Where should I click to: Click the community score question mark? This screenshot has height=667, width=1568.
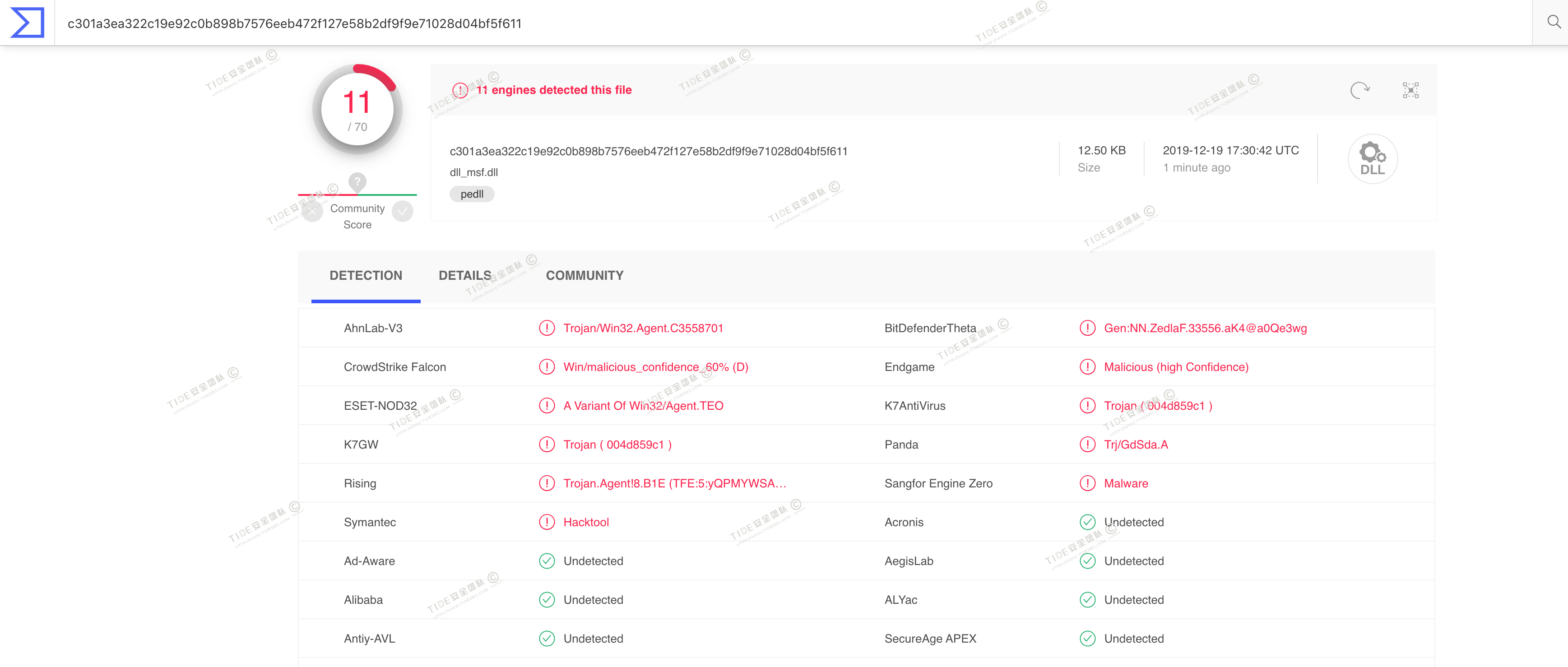click(x=357, y=181)
